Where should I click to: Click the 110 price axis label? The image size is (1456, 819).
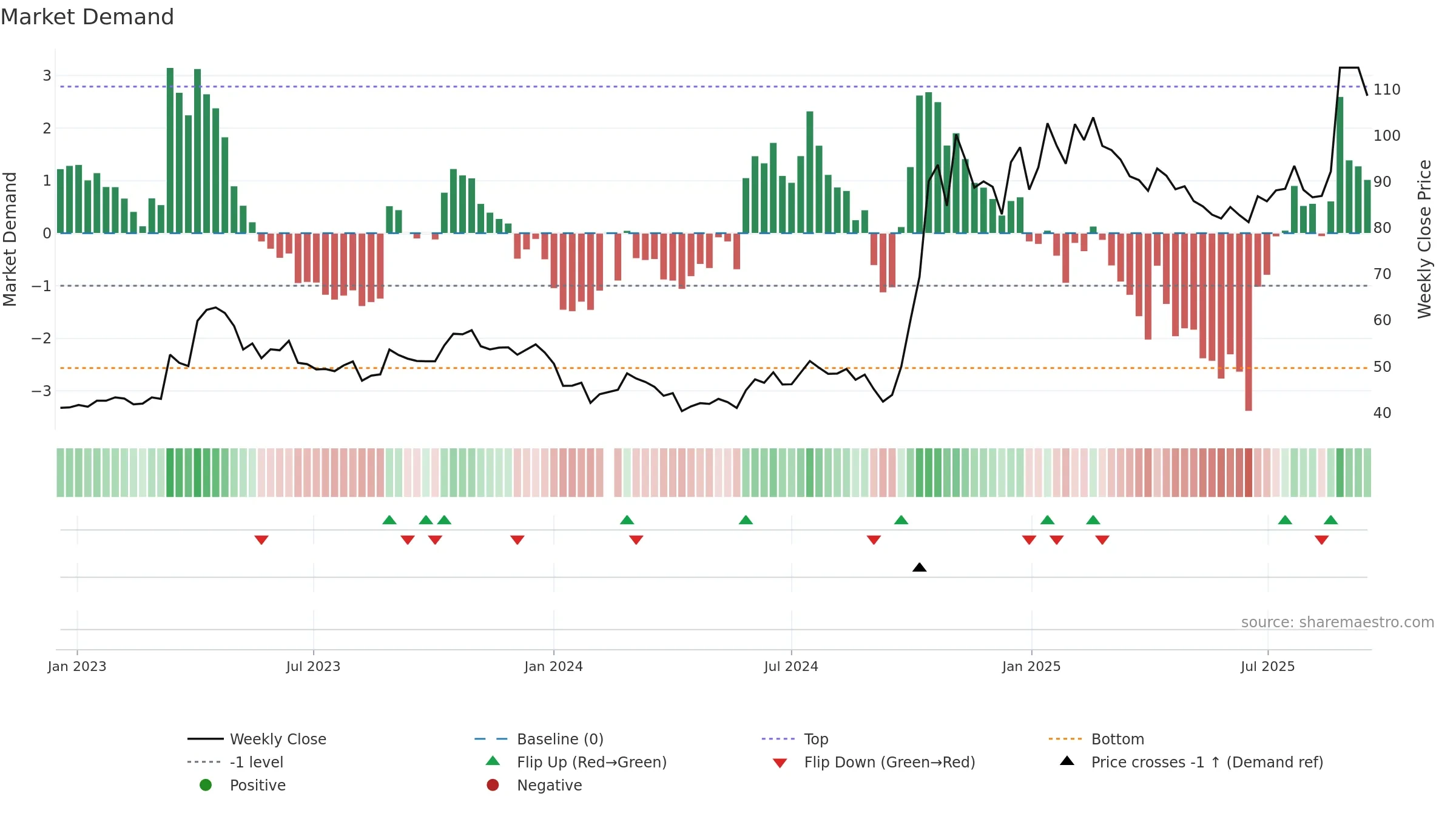tap(1387, 90)
